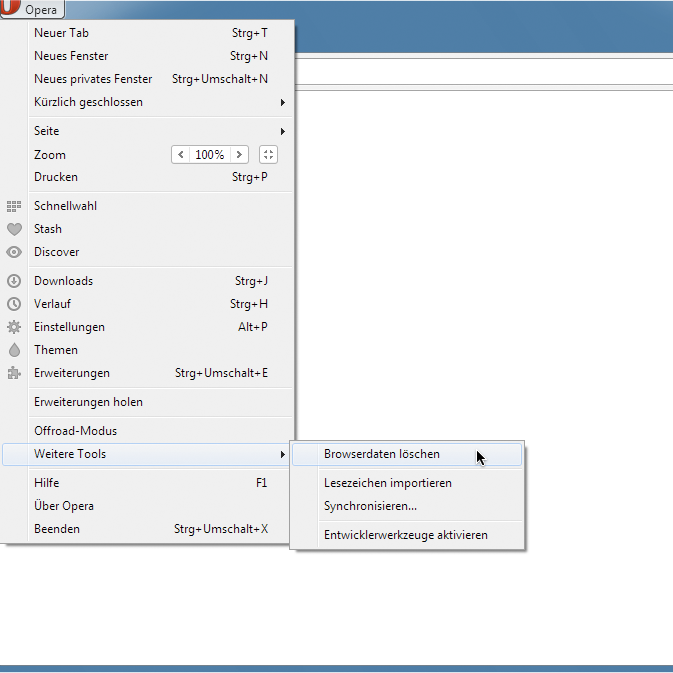The width and height of the screenshot is (673, 673).
Task: Click the Verlauf clock icon
Action: click(x=14, y=304)
